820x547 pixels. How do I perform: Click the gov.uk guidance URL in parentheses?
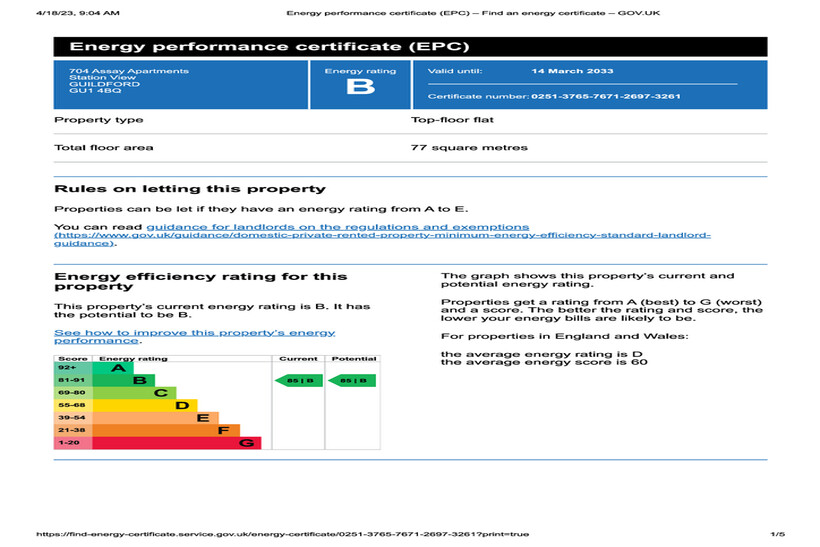382,236
